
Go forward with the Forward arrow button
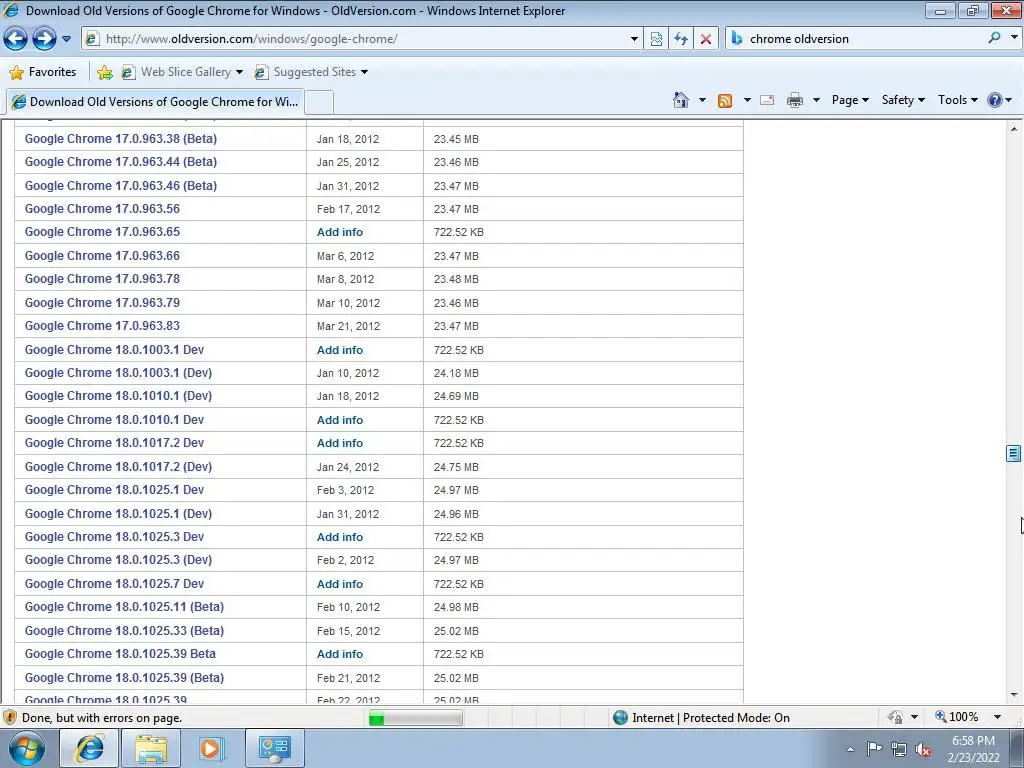tap(44, 39)
